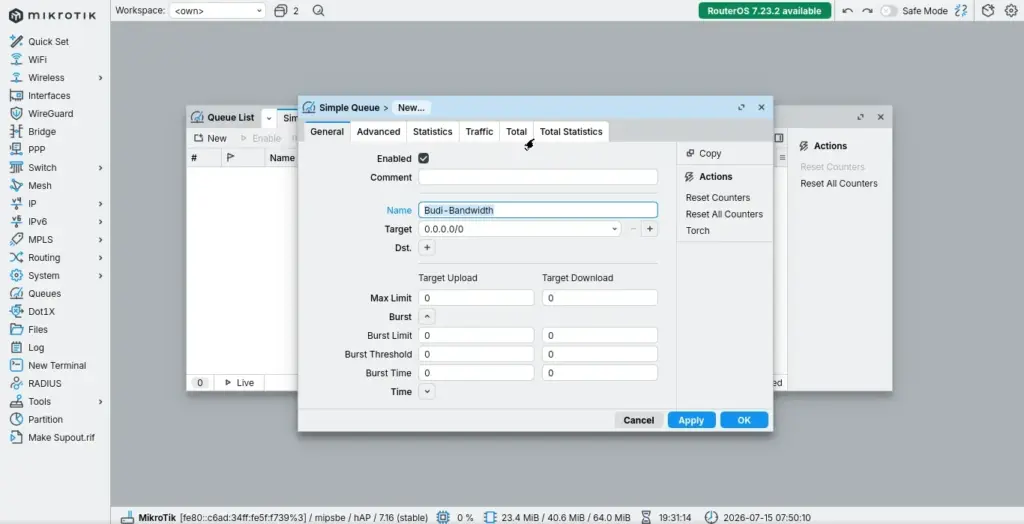Click the workspace search magnifier icon
1024x524 pixels.
pyautogui.click(x=318, y=10)
